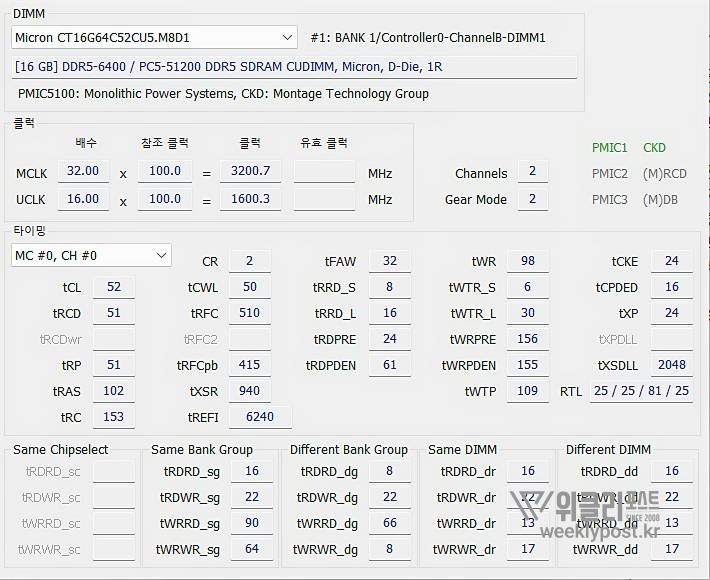Screen dimensions: 710x580
Task: Select the RTL values field
Action: click(x=641, y=391)
